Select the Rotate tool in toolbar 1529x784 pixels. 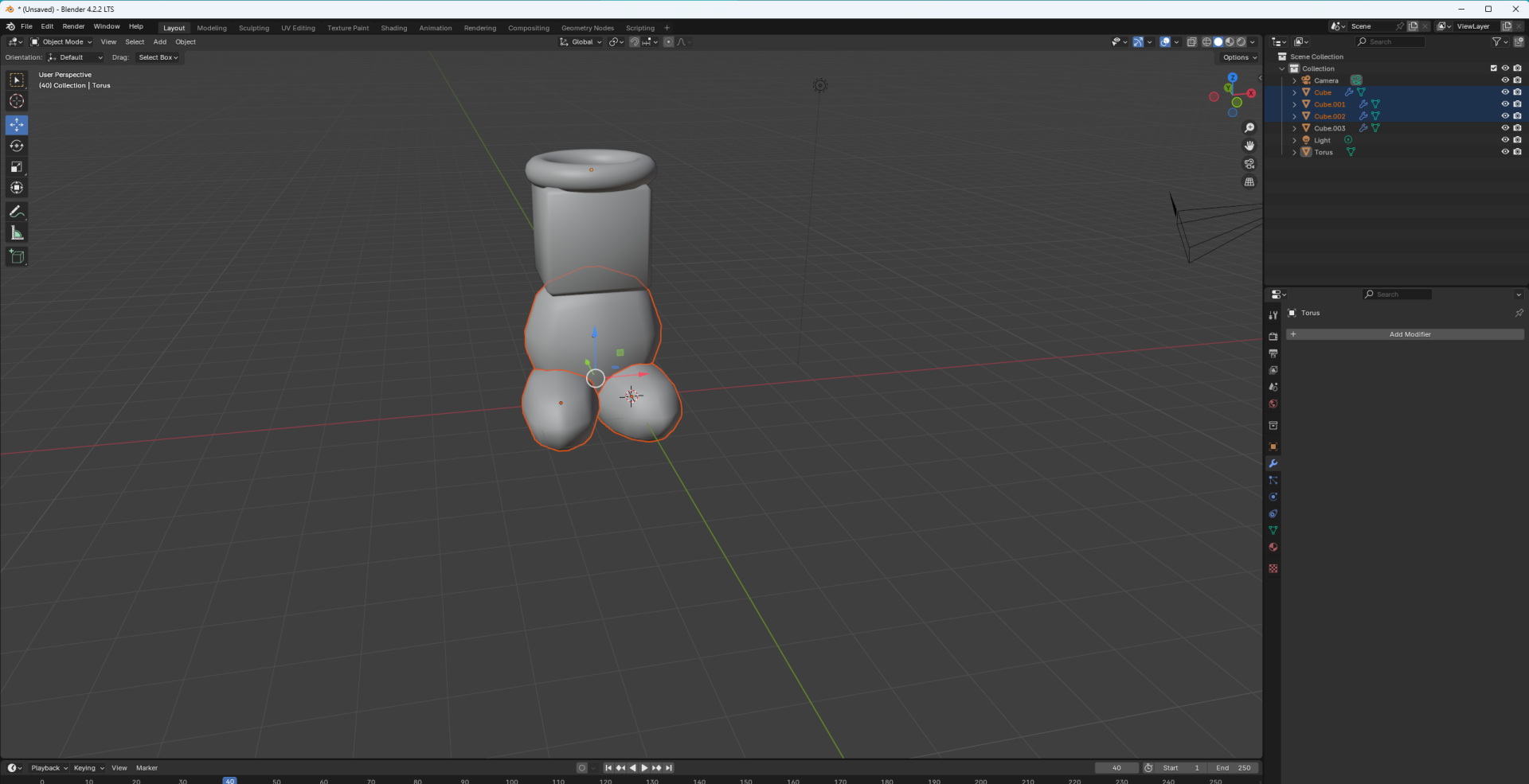[17, 146]
